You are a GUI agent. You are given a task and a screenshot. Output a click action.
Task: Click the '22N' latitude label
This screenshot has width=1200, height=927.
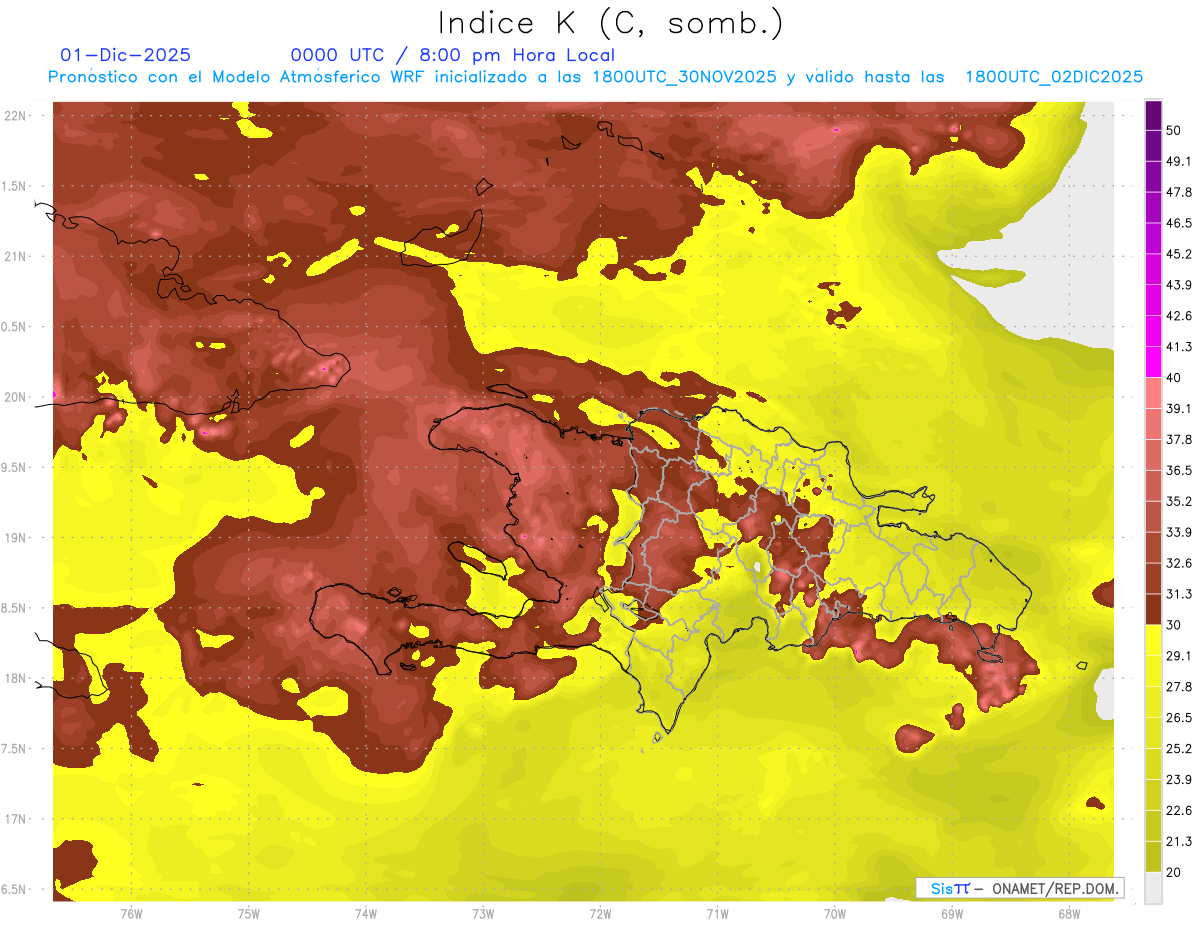click(x=16, y=116)
